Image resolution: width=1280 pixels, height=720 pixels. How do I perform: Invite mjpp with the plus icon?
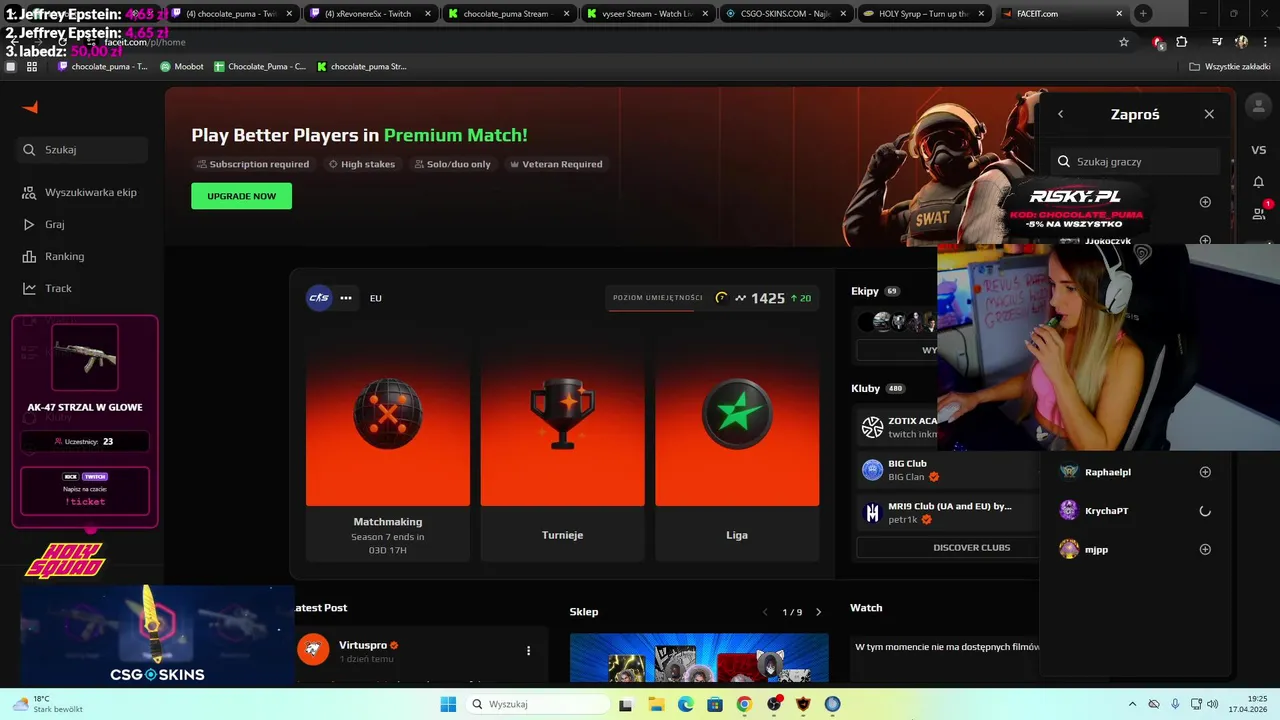pos(1205,549)
